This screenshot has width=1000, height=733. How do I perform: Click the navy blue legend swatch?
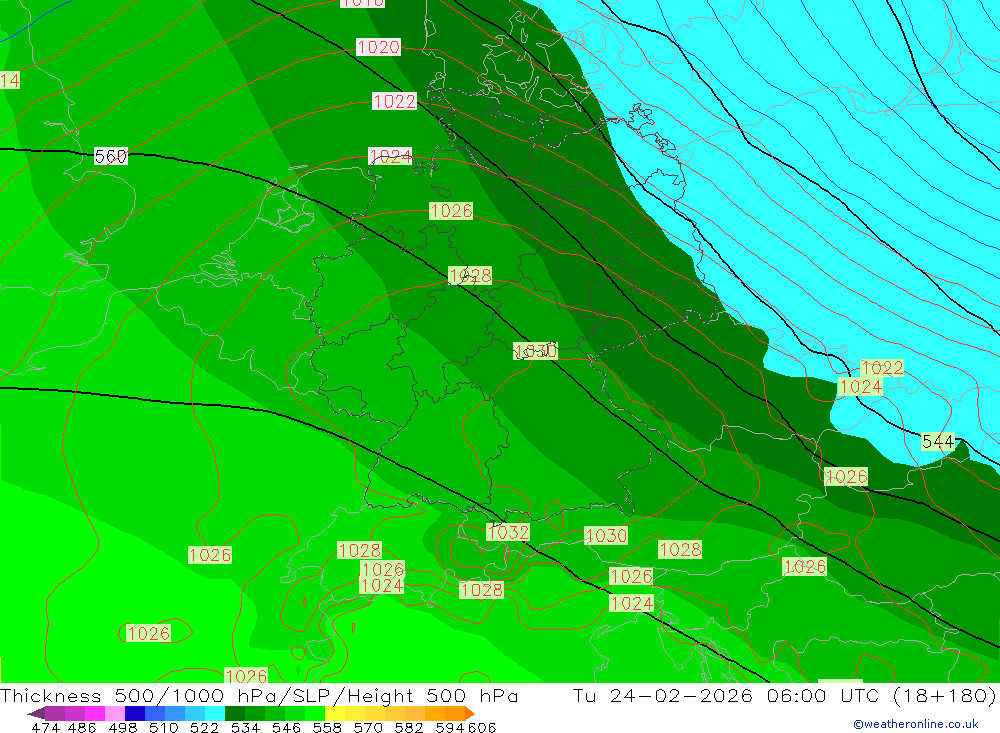click(x=135, y=713)
